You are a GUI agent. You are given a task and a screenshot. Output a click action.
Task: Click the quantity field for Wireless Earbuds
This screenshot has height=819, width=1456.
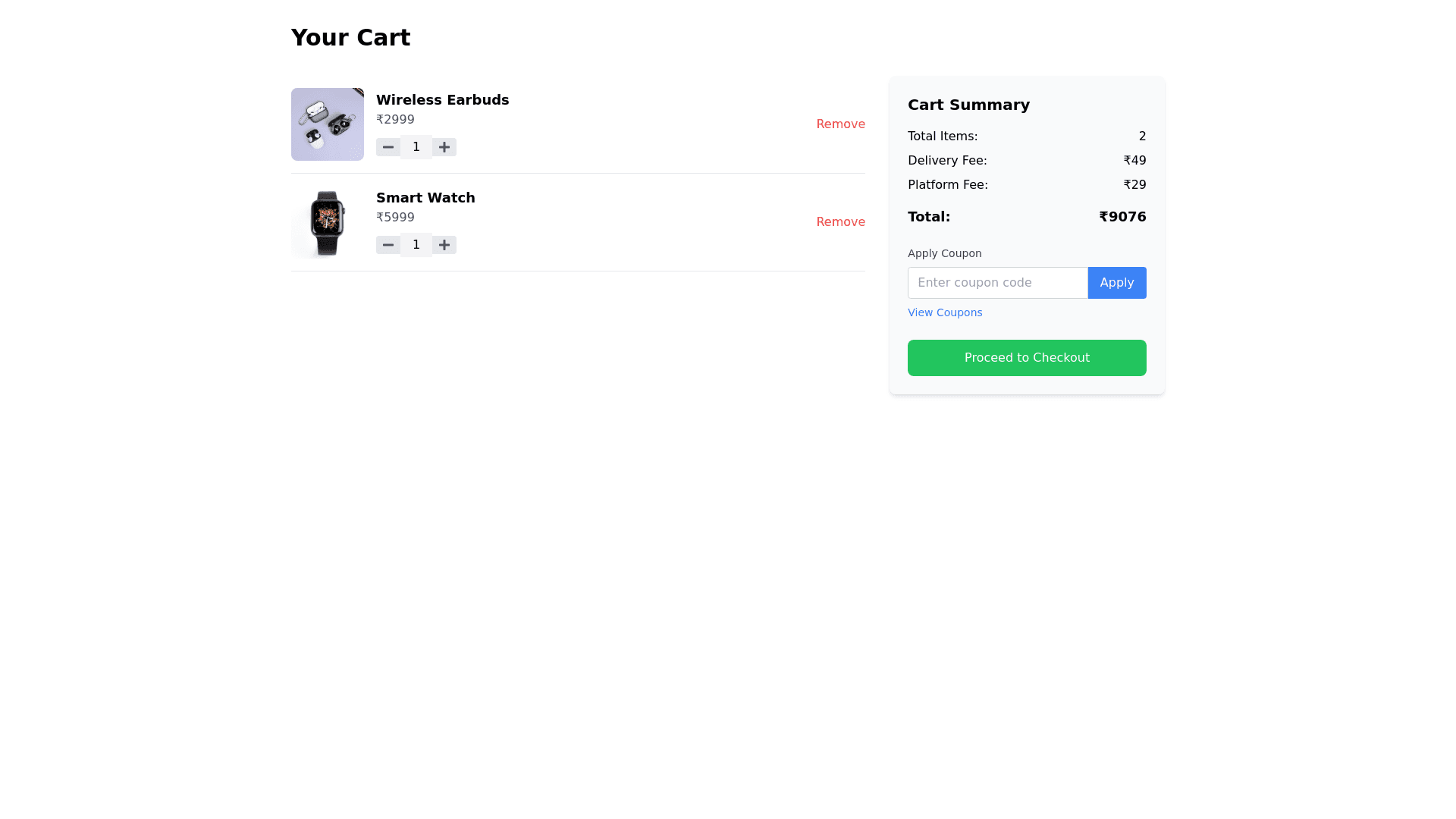coord(416,146)
